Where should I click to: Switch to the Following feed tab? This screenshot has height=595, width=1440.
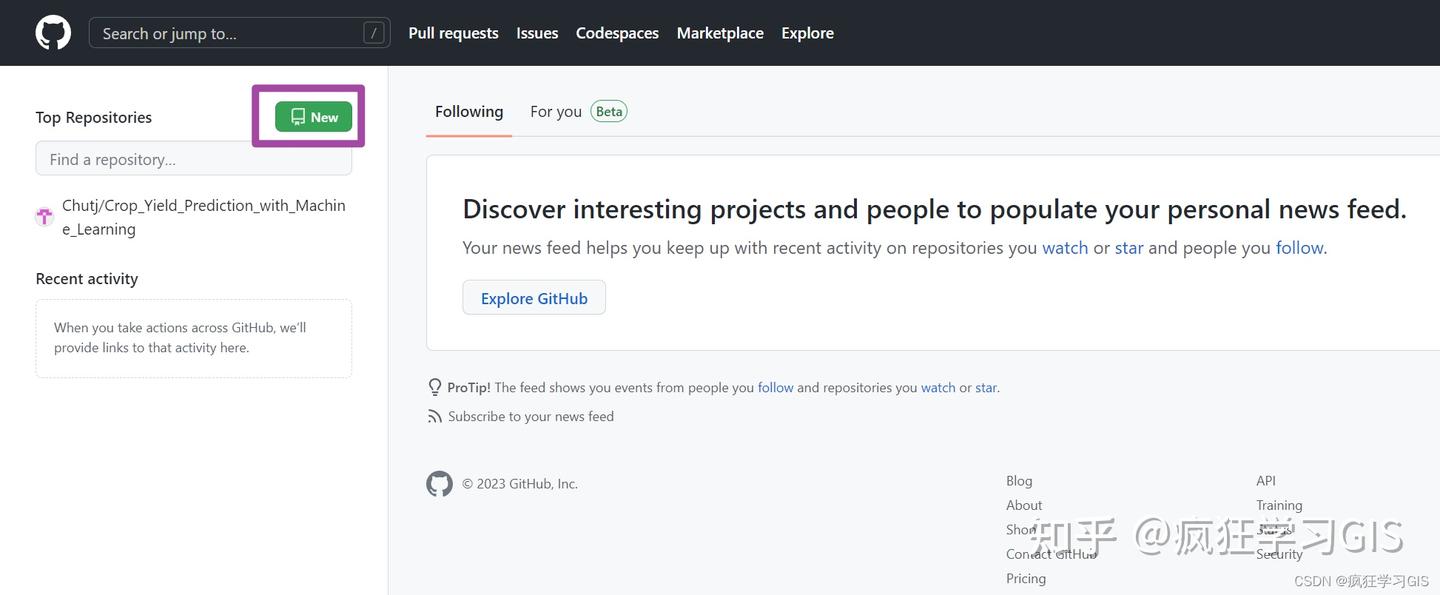[x=469, y=112]
